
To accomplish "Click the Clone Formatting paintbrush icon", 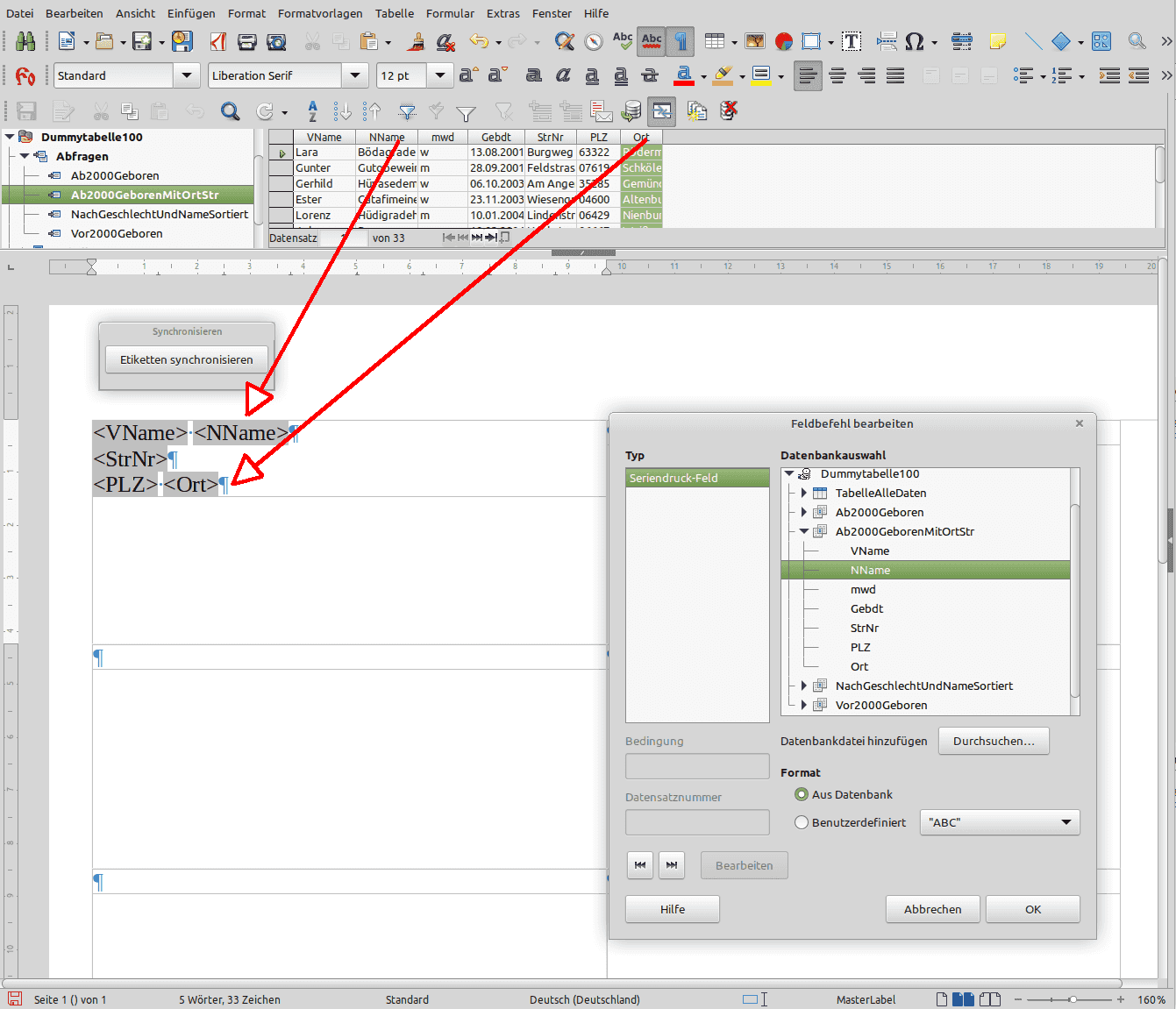I will (417, 41).
